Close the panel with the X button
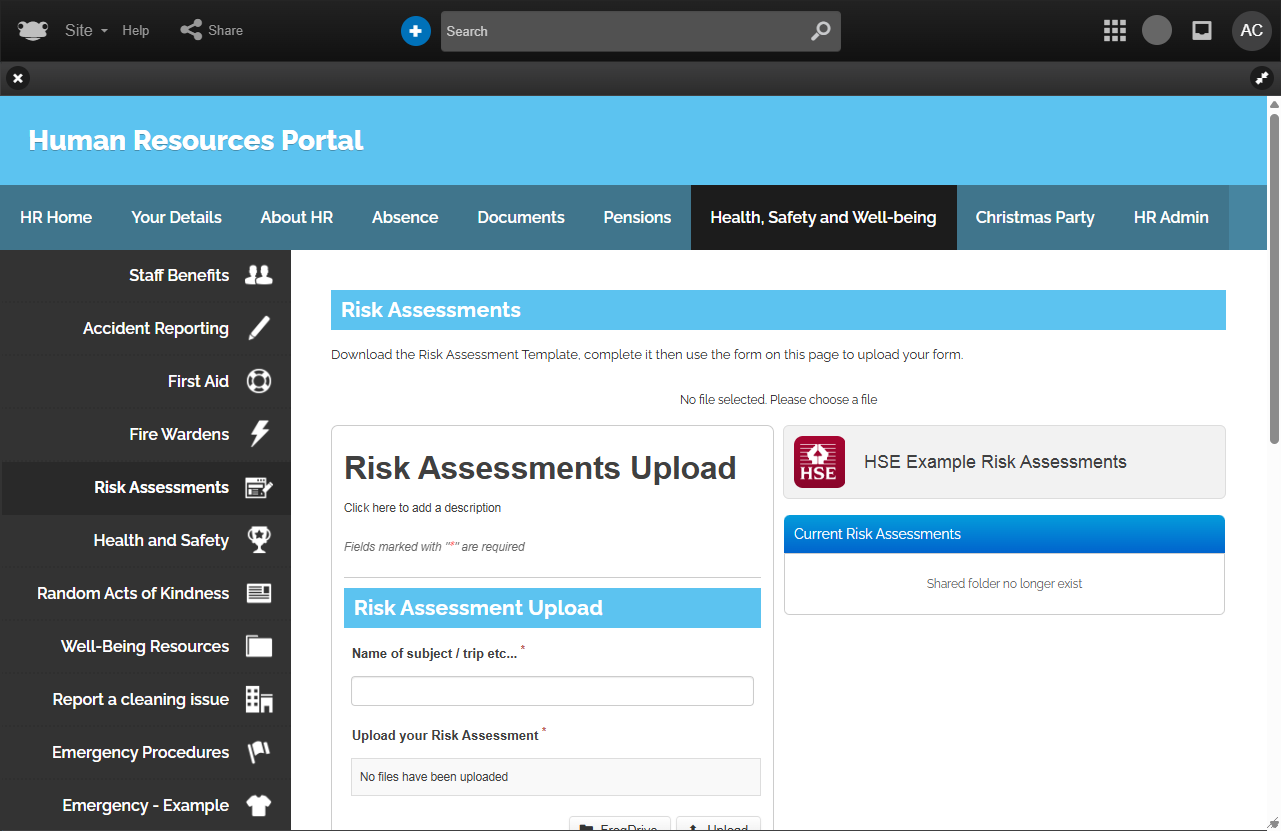This screenshot has height=831, width=1281. click(18, 78)
